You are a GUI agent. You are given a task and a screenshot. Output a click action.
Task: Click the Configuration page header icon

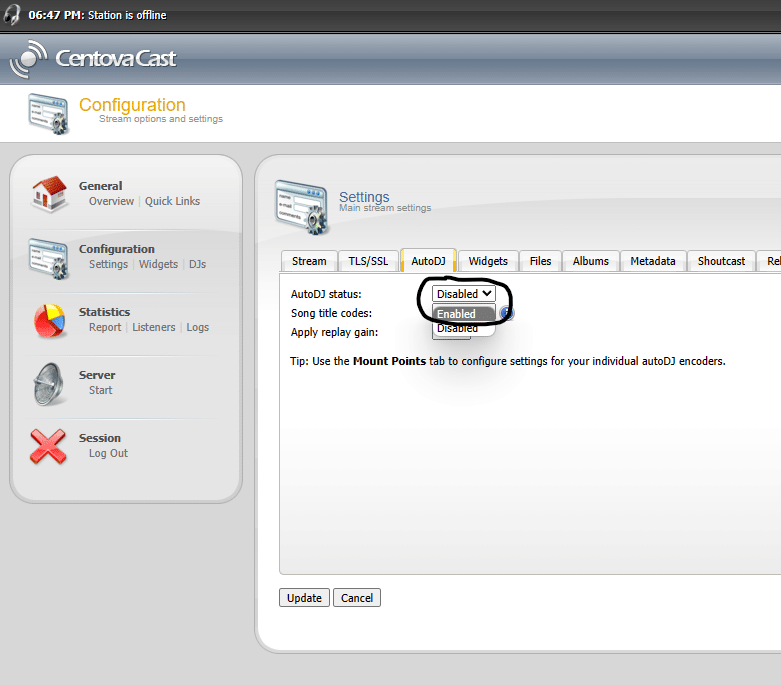coord(48,114)
